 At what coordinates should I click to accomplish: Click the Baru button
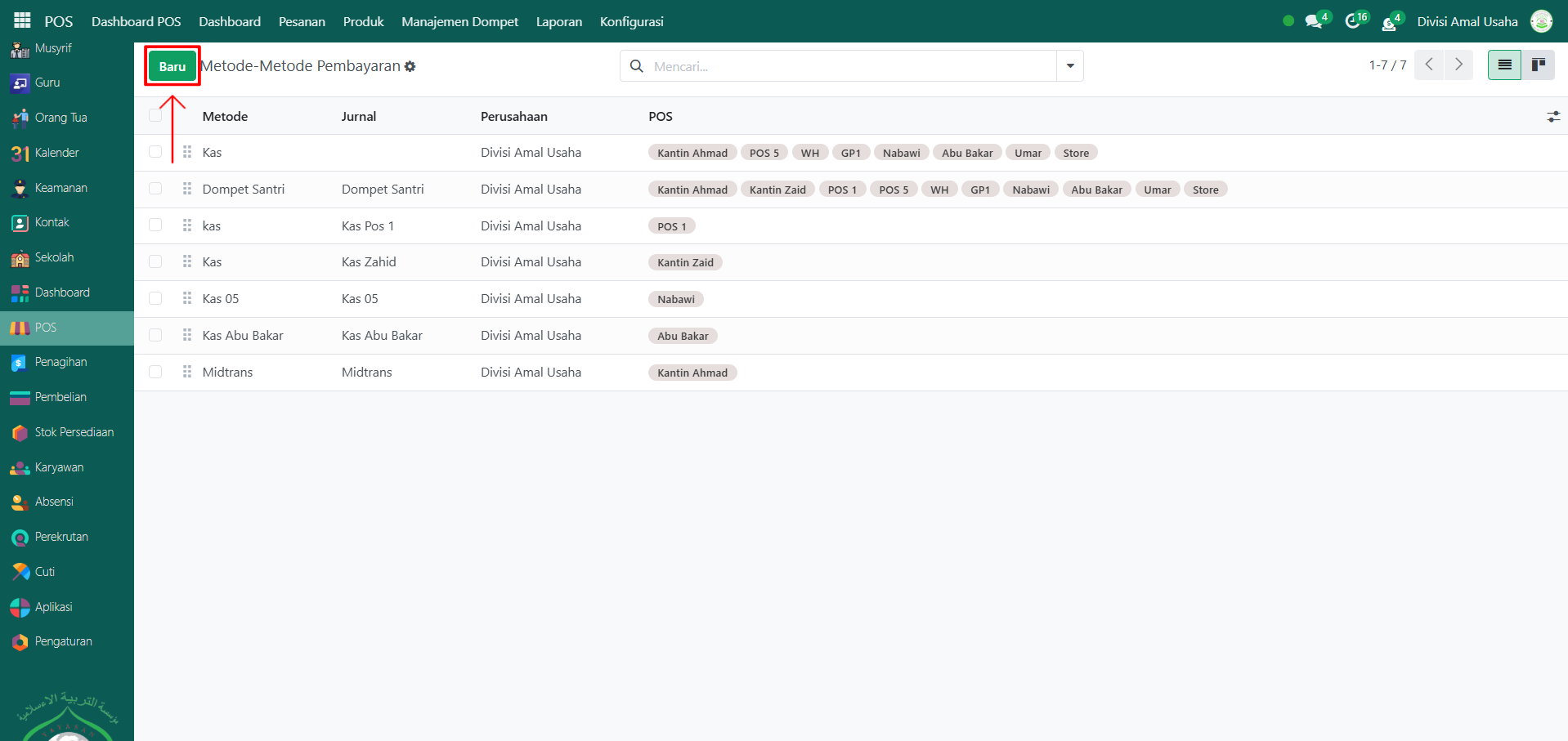point(172,66)
